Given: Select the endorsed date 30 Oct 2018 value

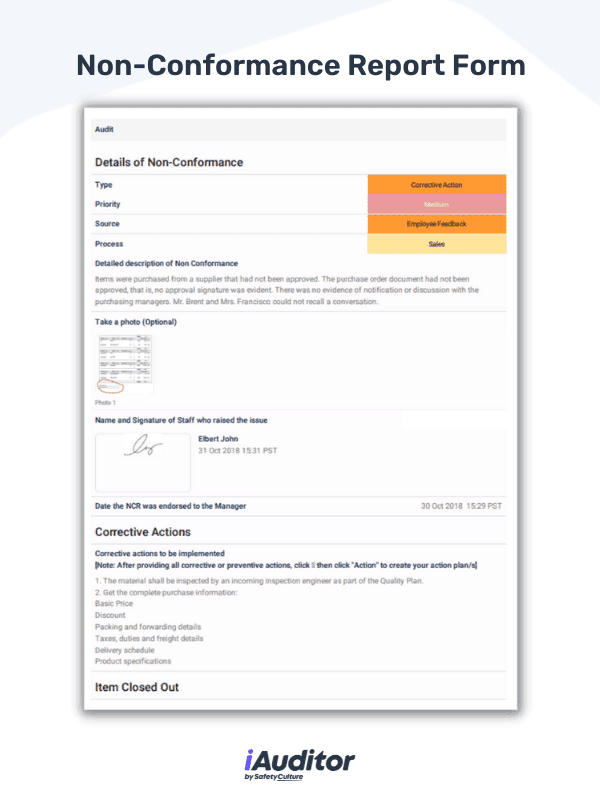Looking at the screenshot, I should coord(461,506).
